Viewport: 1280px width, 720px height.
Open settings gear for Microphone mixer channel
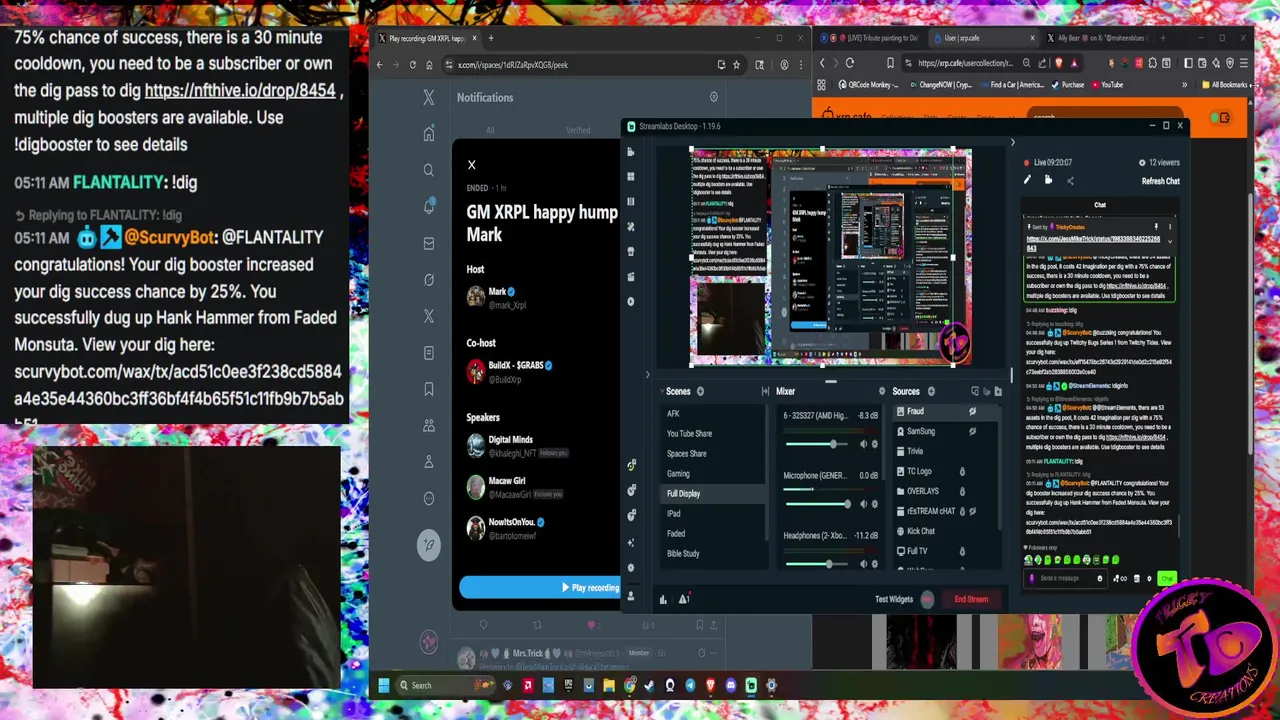[x=875, y=503]
